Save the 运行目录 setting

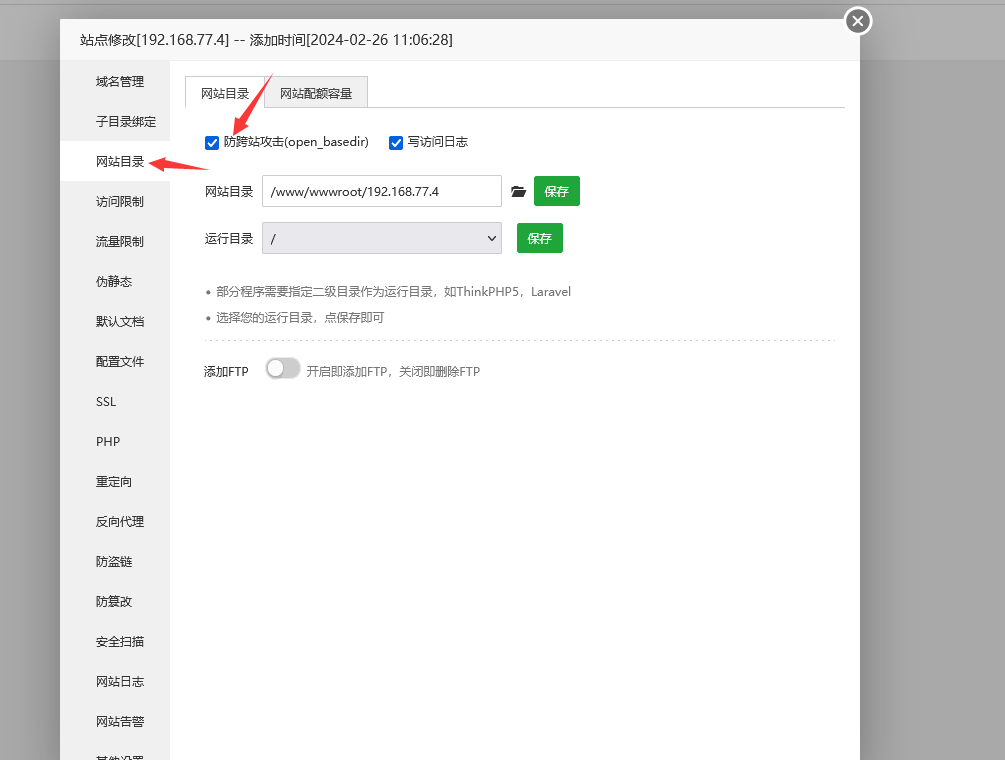(x=540, y=238)
